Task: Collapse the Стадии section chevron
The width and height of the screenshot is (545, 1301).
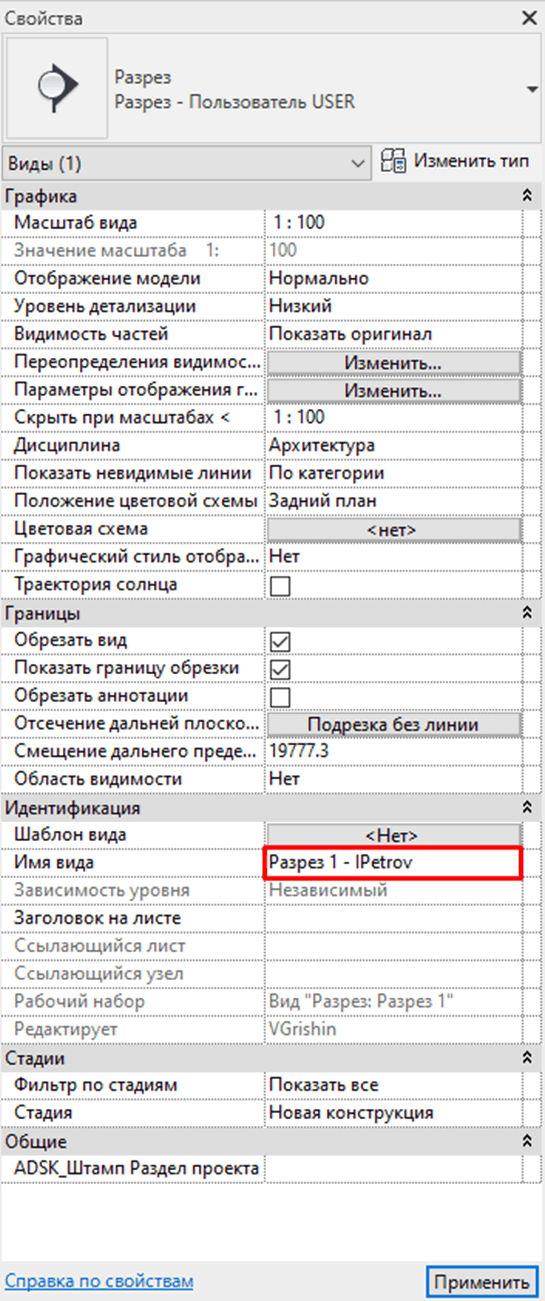Action: coord(528,1057)
